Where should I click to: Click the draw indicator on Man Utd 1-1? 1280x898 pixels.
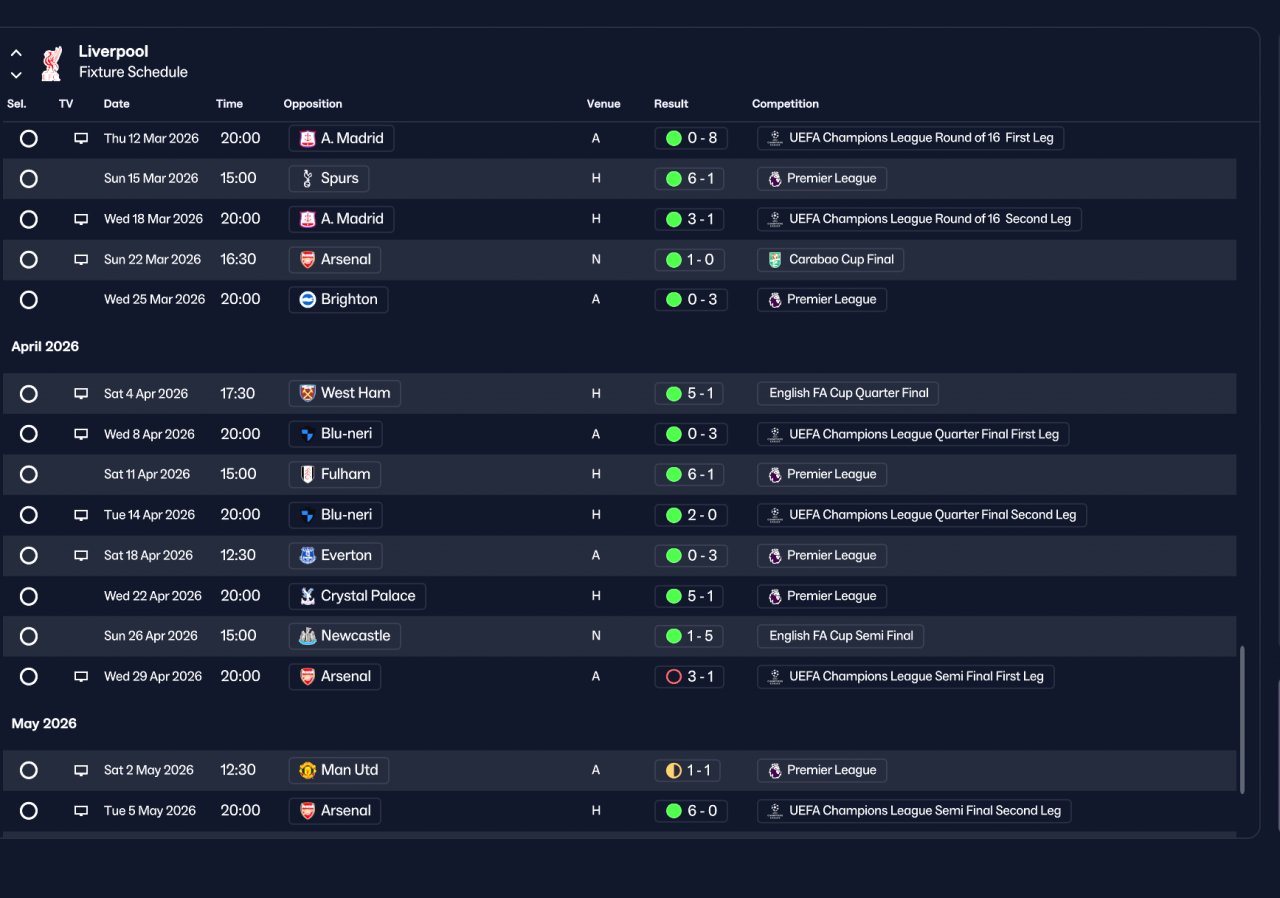click(674, 771)
